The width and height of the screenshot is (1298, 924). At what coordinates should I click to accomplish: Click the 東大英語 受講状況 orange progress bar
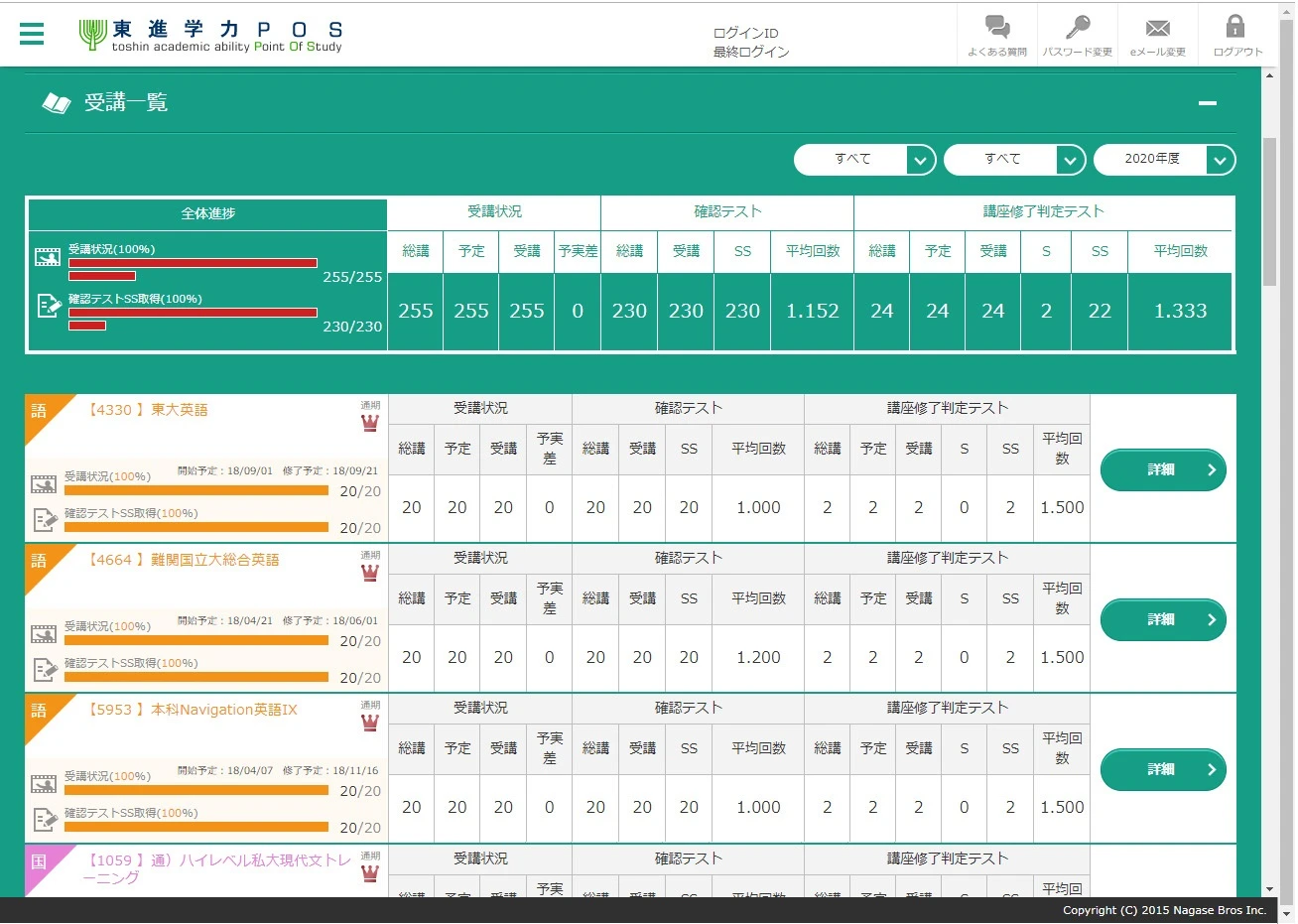(195, 490)
